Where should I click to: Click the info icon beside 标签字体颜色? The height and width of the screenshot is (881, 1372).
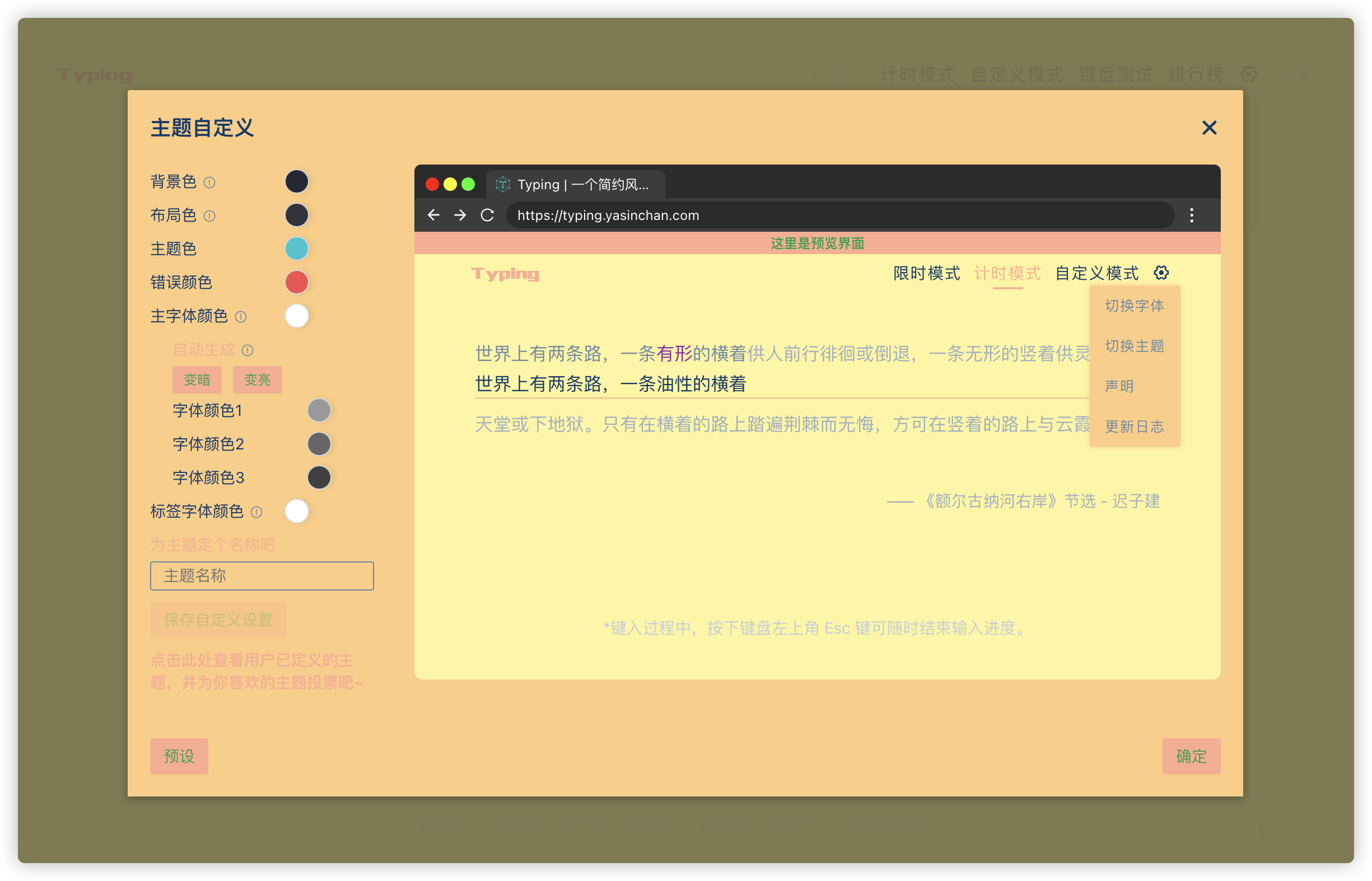pyautogui.click(x=256, y=512)
